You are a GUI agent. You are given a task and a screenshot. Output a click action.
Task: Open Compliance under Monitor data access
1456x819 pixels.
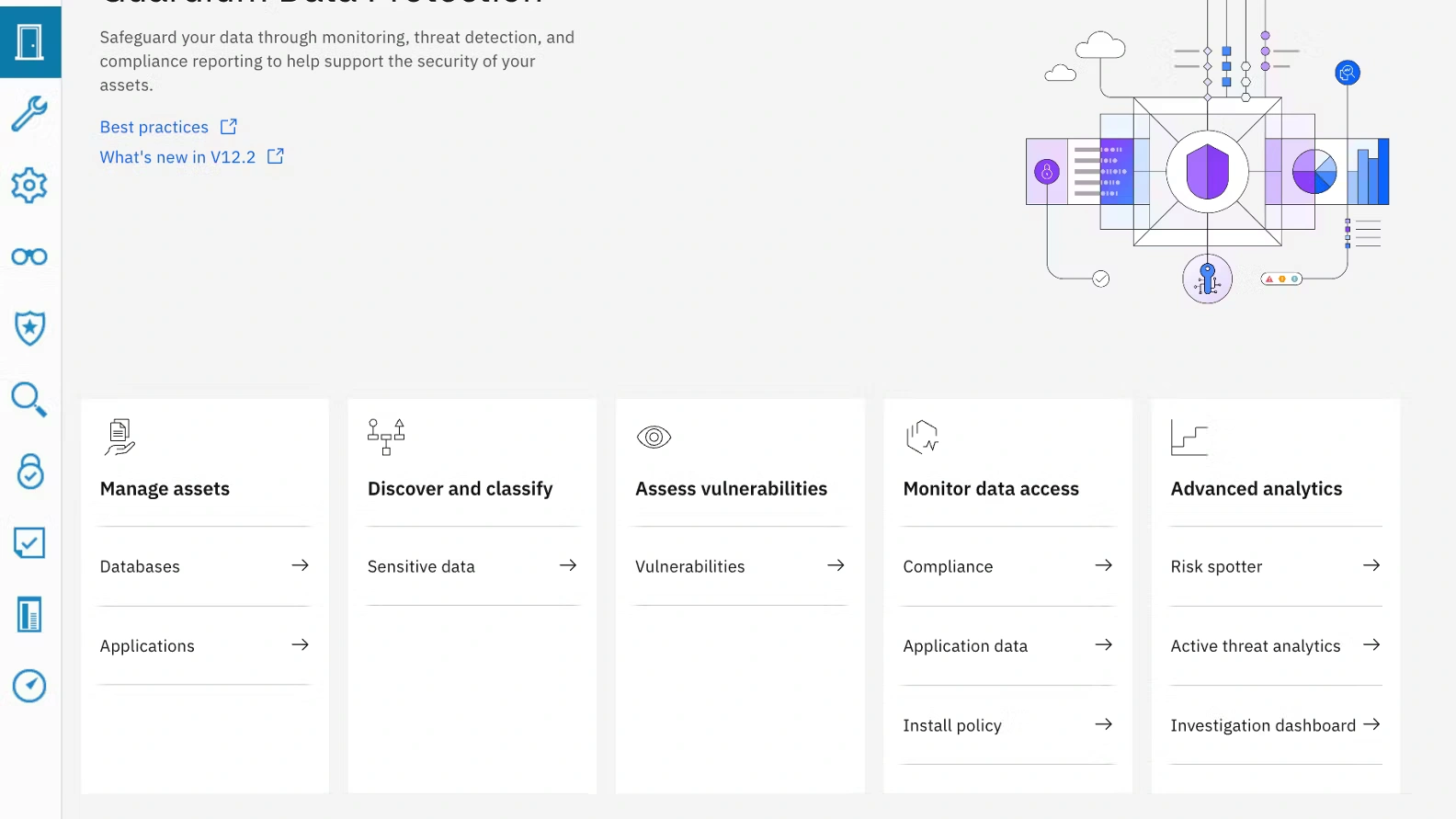point(1007,566)
